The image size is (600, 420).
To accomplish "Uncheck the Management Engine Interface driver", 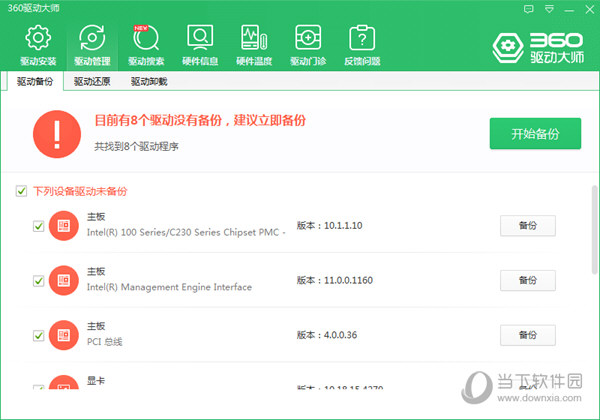I will pos(39,281).
